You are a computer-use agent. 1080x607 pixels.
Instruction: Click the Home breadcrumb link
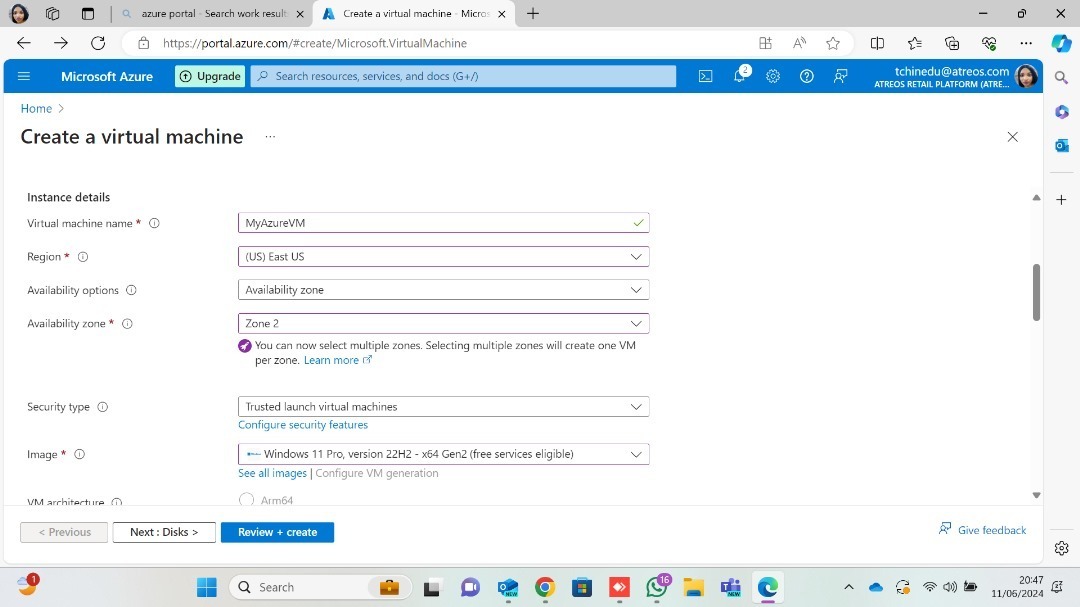pyautogui.click(x=36, y=108)
